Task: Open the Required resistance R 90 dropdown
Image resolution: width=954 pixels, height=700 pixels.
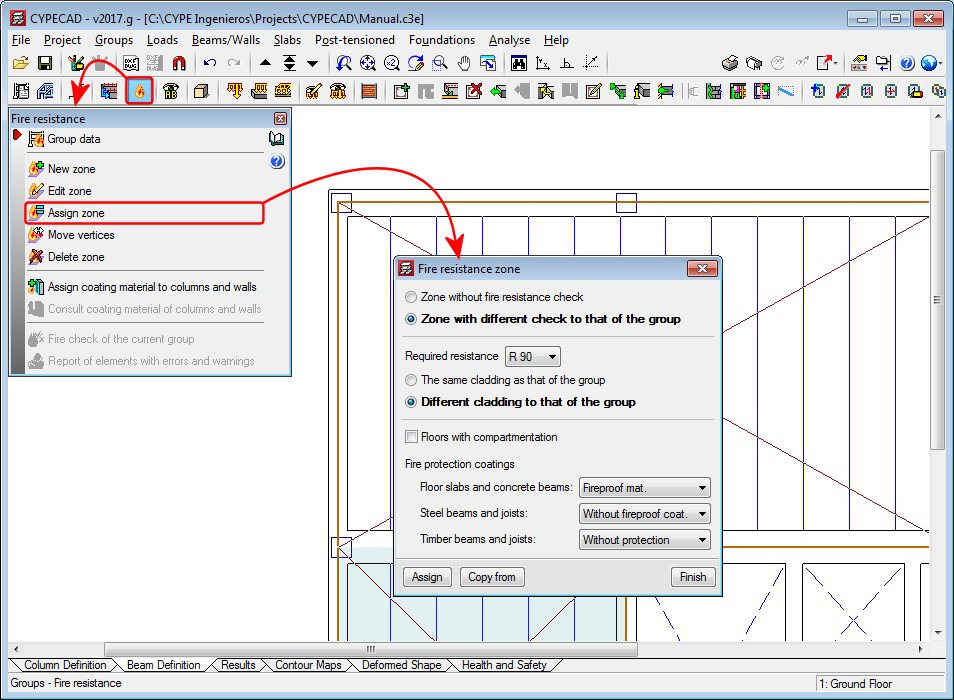Action: click(x=533, y=356)
